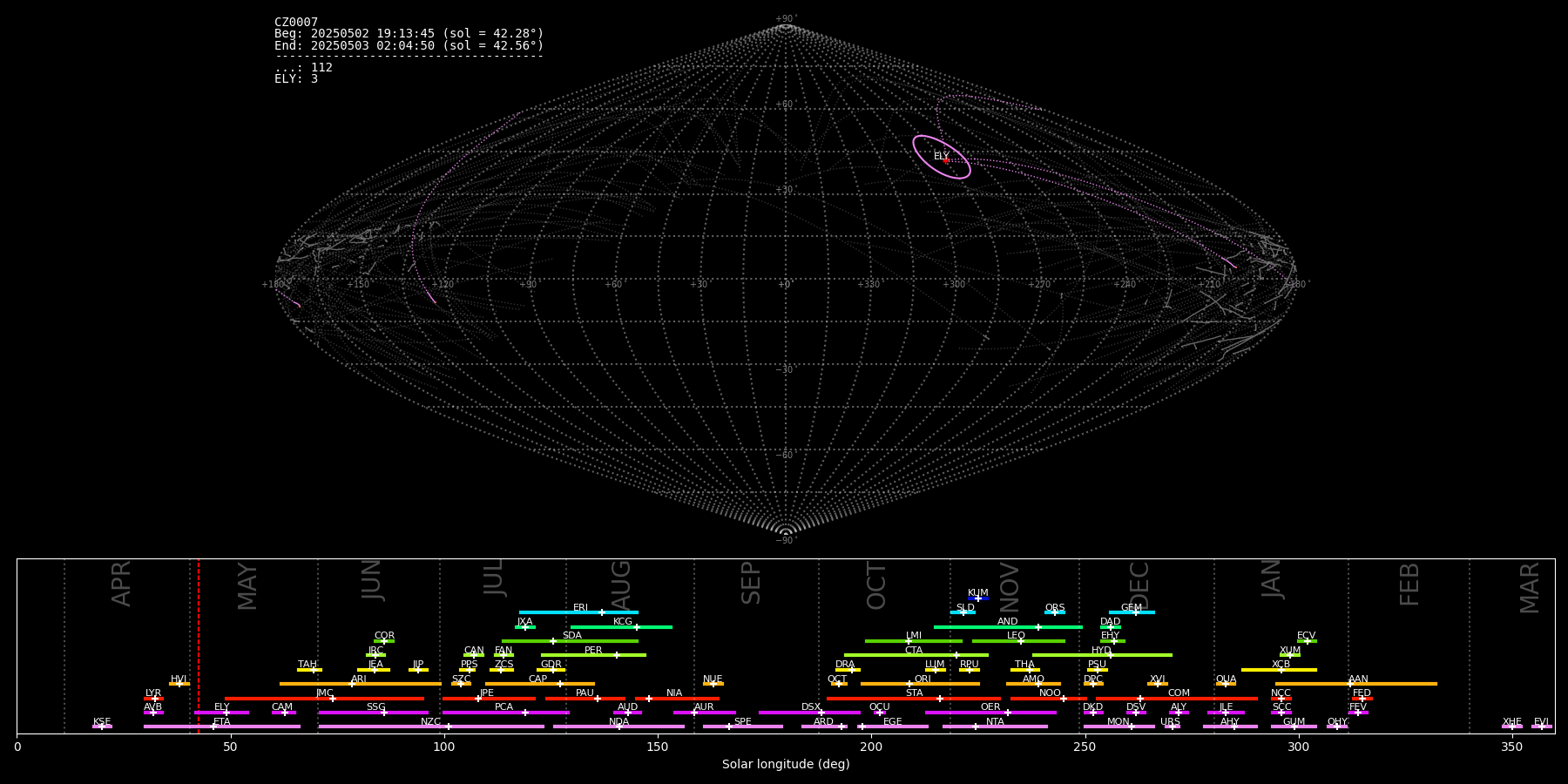Screen dimensions: 1568x784
Task: Select the SSG shower bar
Action: click(373, 713)
